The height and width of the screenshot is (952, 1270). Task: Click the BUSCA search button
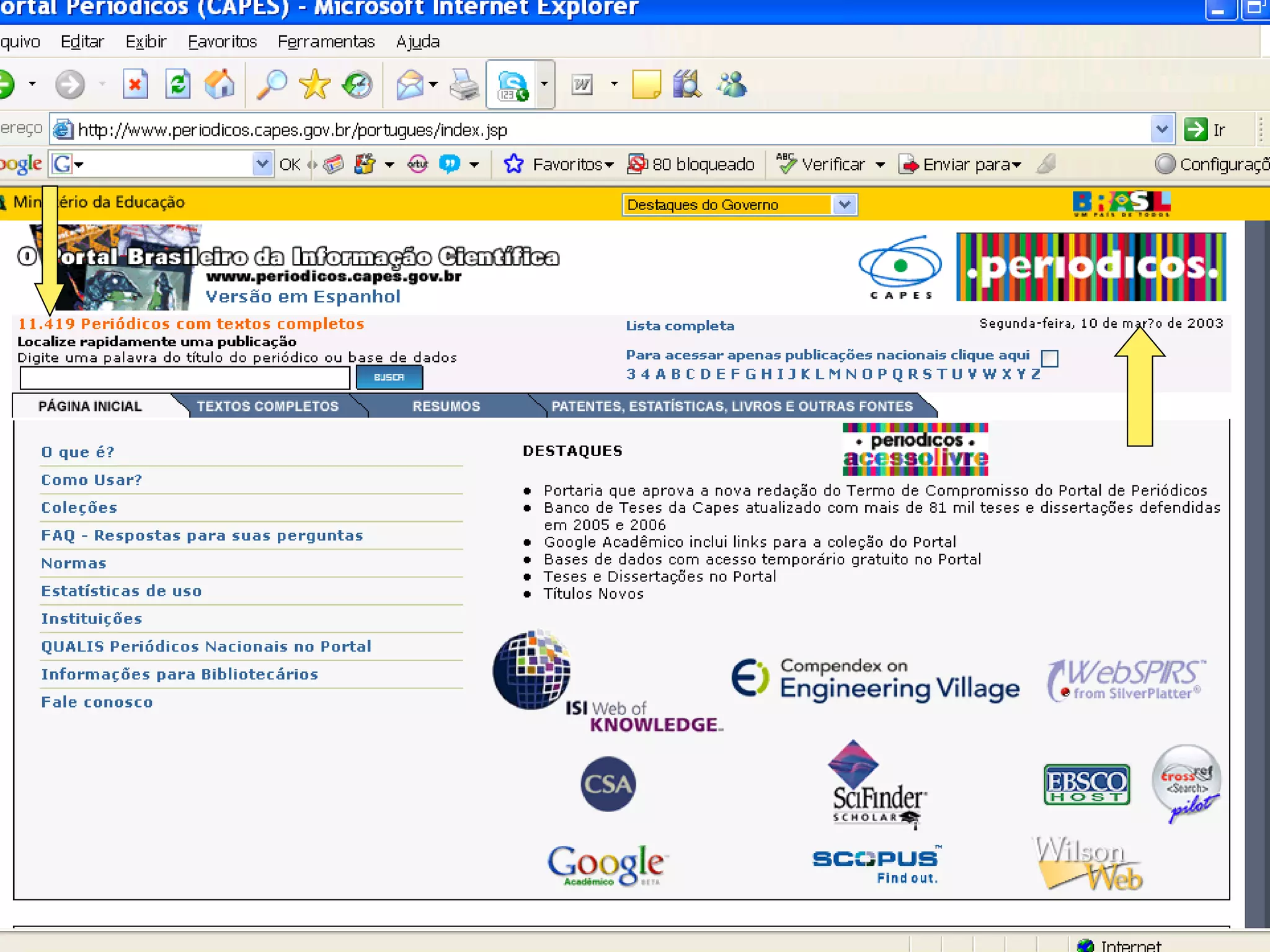pyautogui.click(x=389, y=377)
